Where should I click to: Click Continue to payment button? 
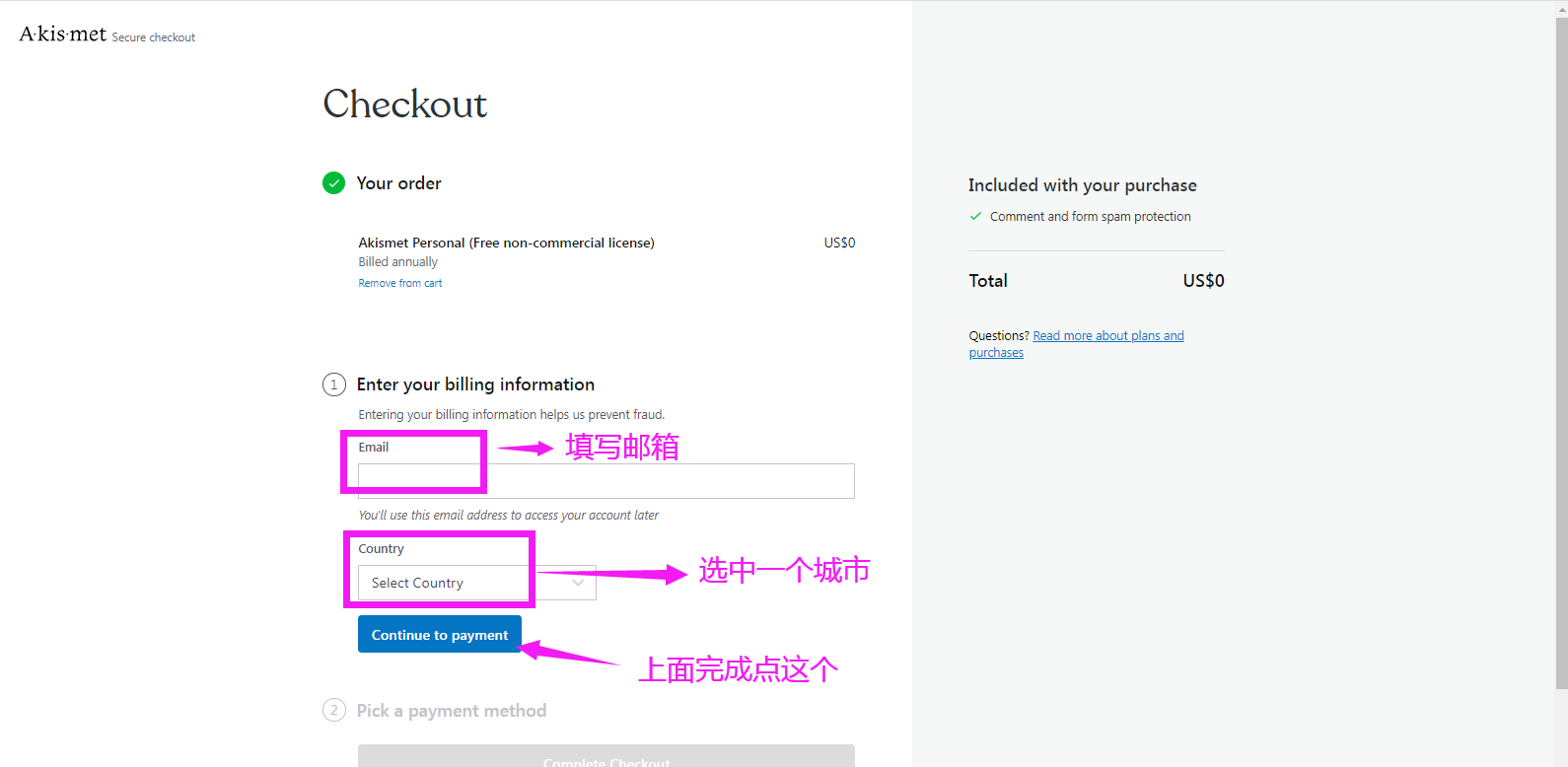(x=440, y=634)
